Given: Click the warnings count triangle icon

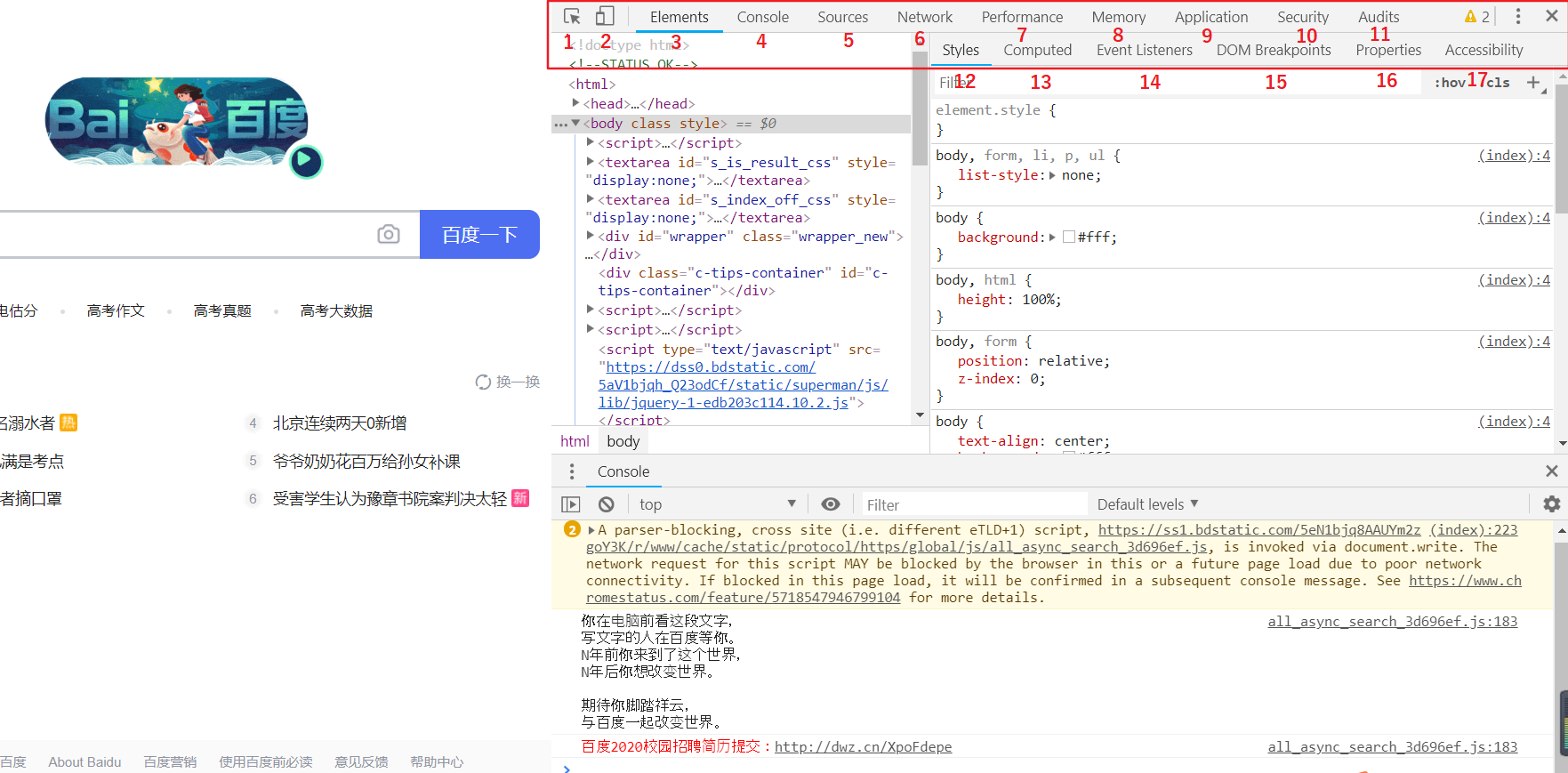Looking at the screenshot, I should pos(1470,17).
